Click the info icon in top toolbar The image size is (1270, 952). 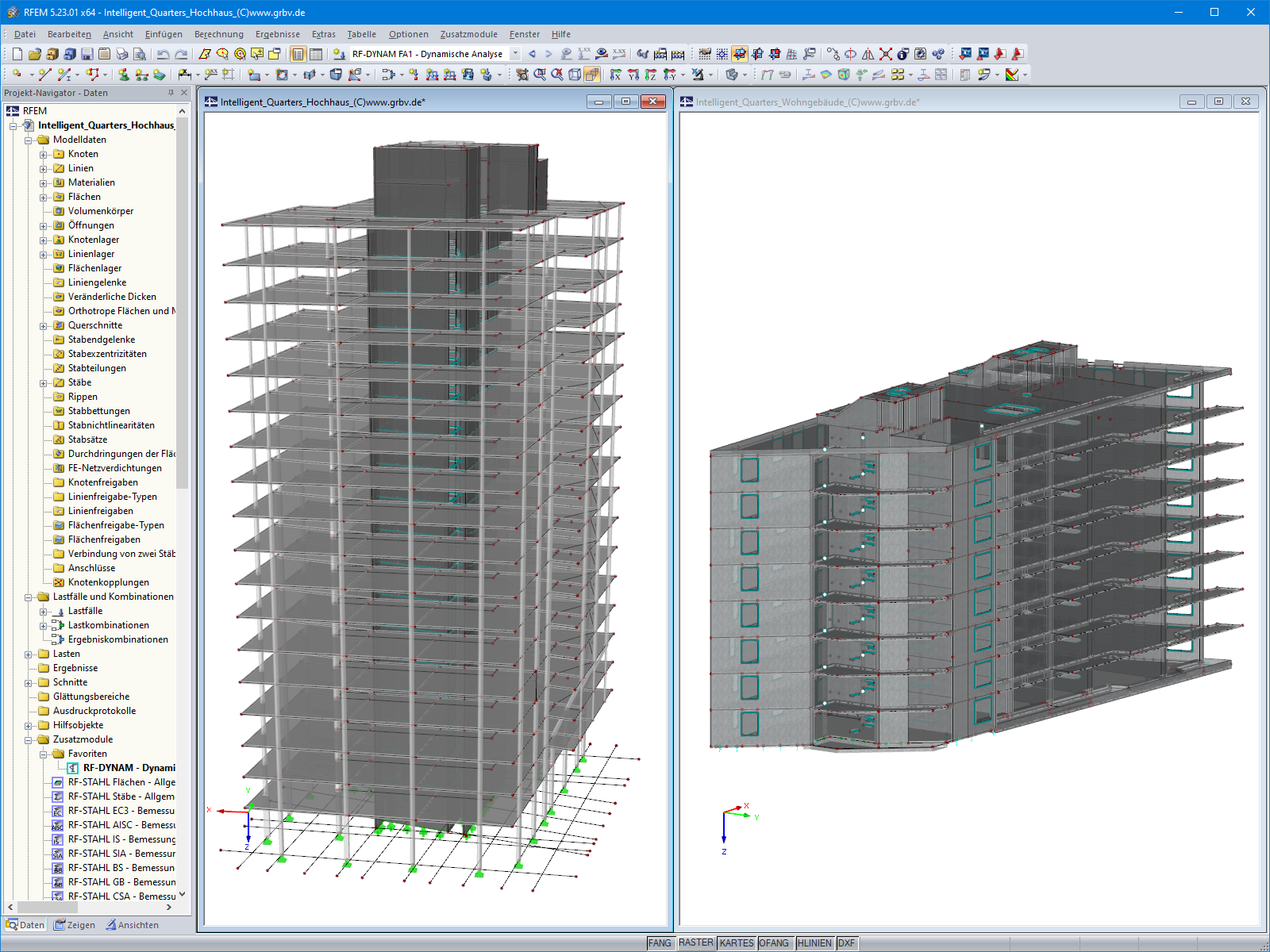[903, 54]
